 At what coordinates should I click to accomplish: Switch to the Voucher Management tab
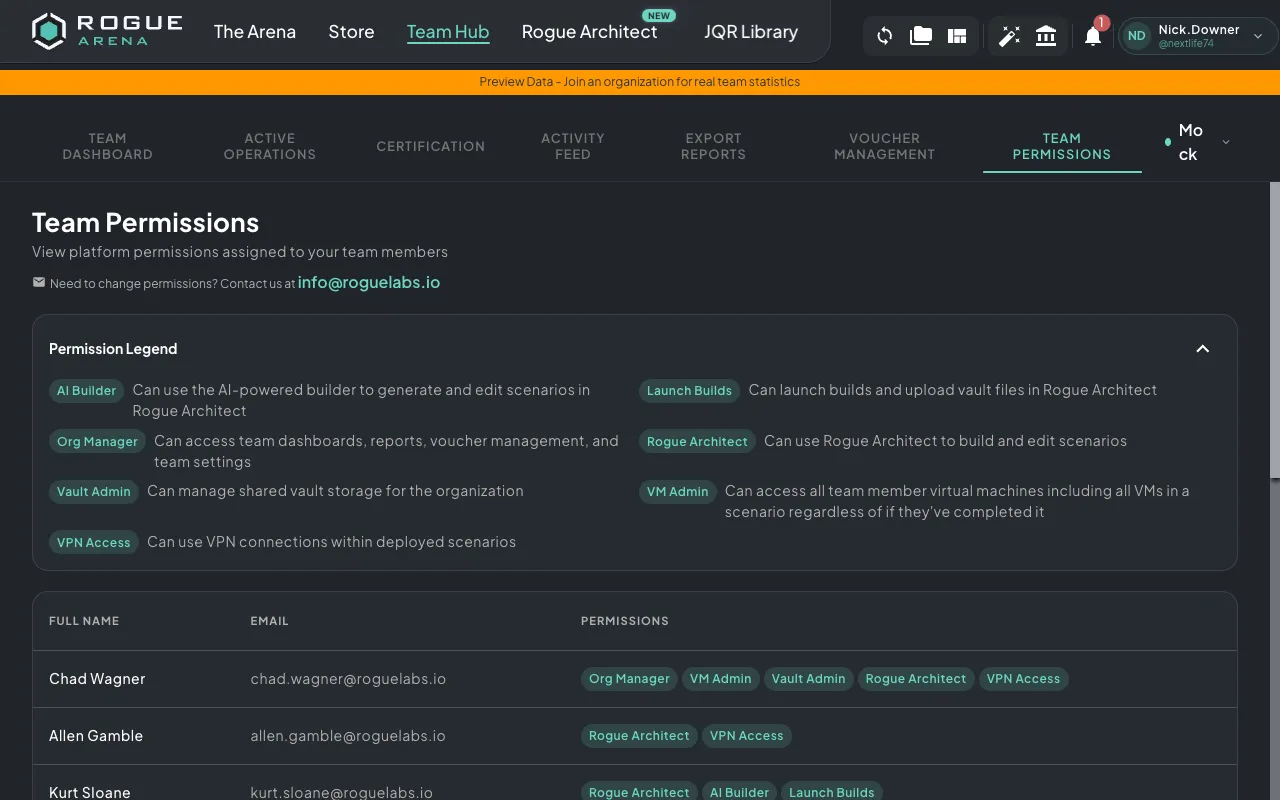point(884,146)
